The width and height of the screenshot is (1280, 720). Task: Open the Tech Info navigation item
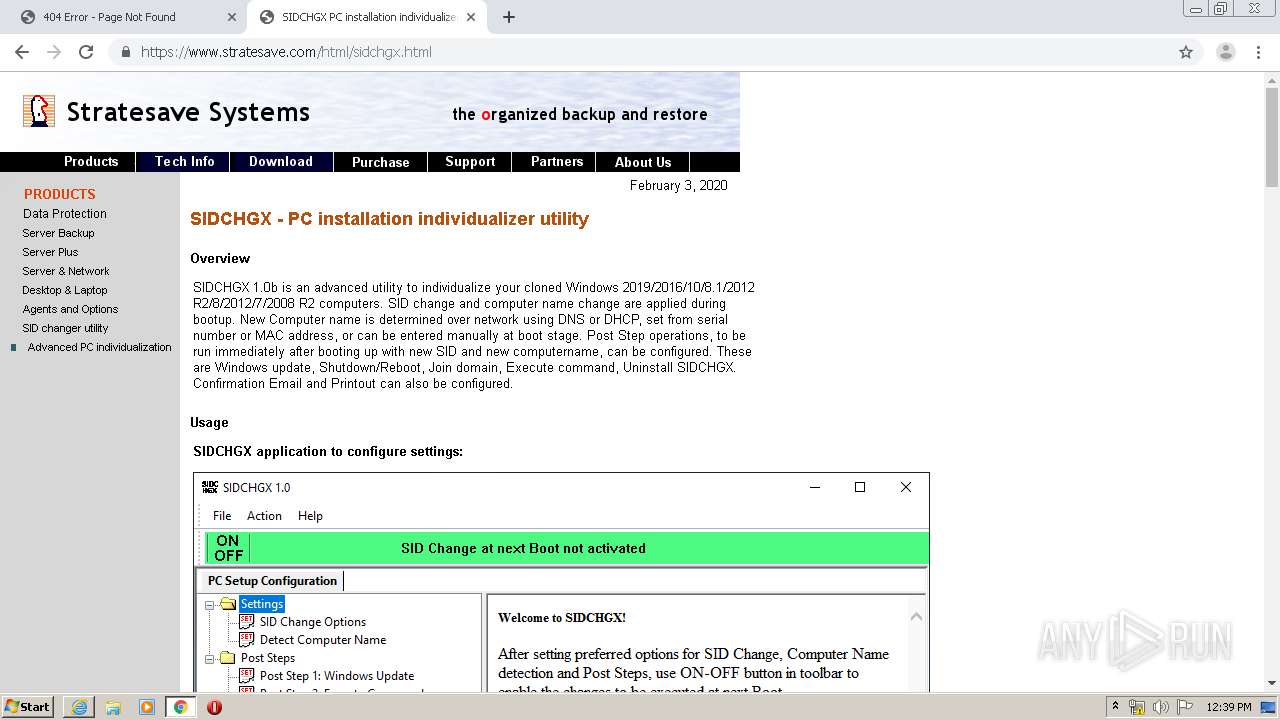pyautogui.click(x=184, y=162)
